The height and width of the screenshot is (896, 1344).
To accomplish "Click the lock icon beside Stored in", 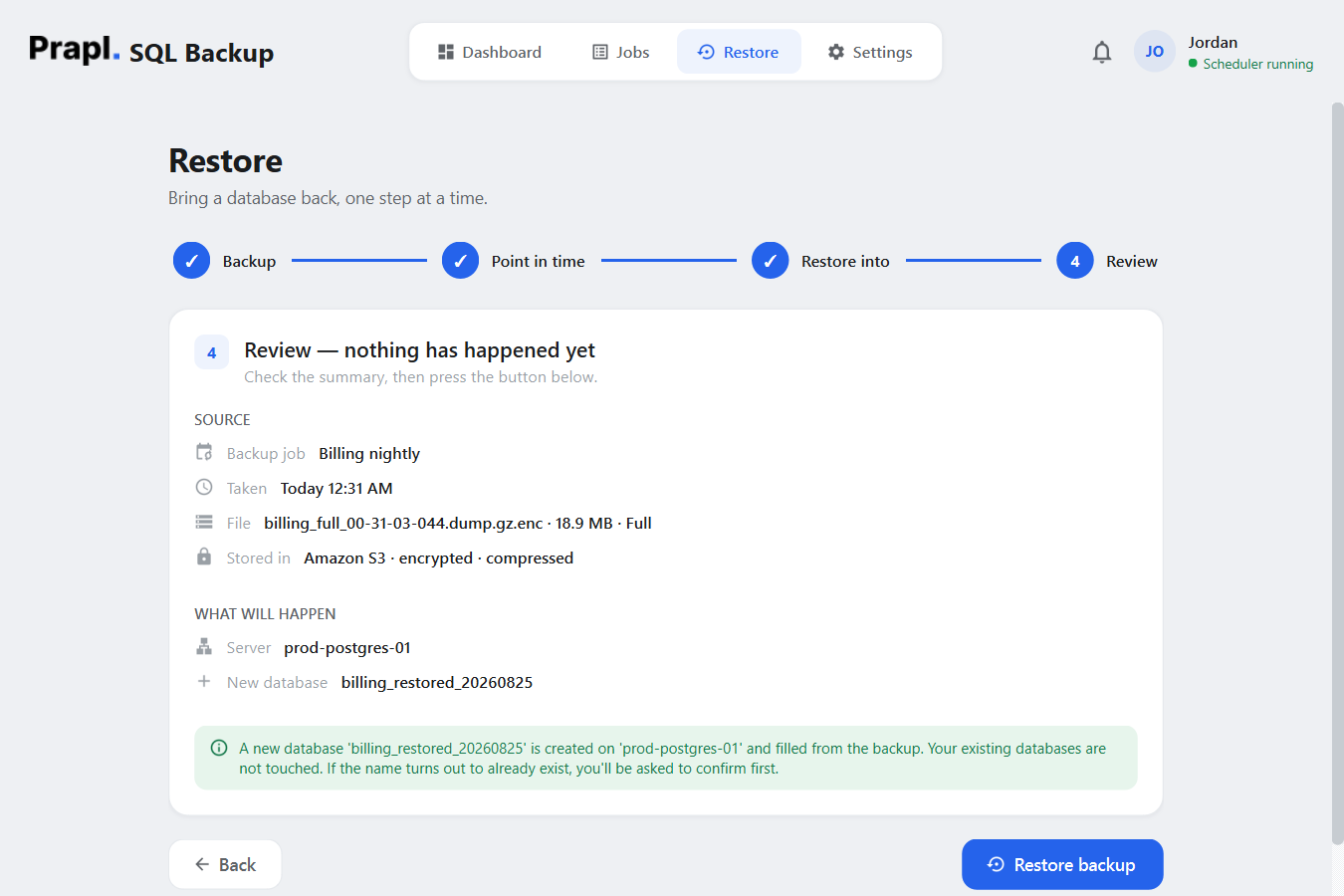I will pos(204,558).
